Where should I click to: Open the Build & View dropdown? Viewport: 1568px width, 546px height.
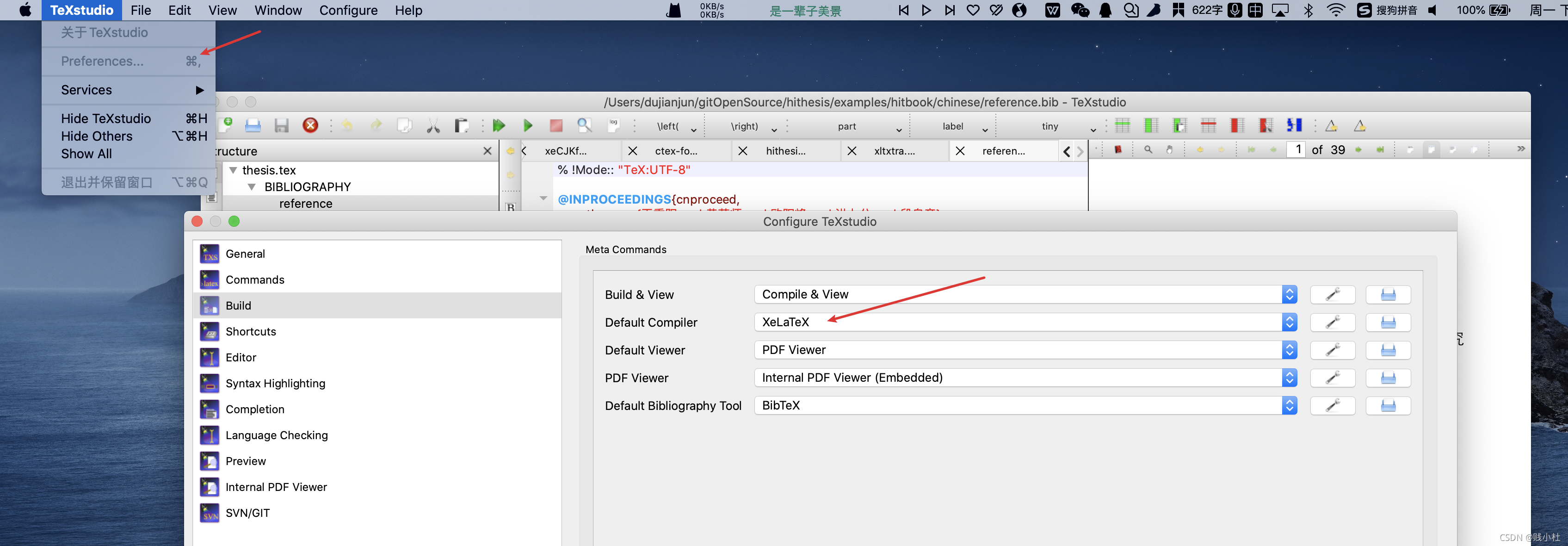point(1025,295)
